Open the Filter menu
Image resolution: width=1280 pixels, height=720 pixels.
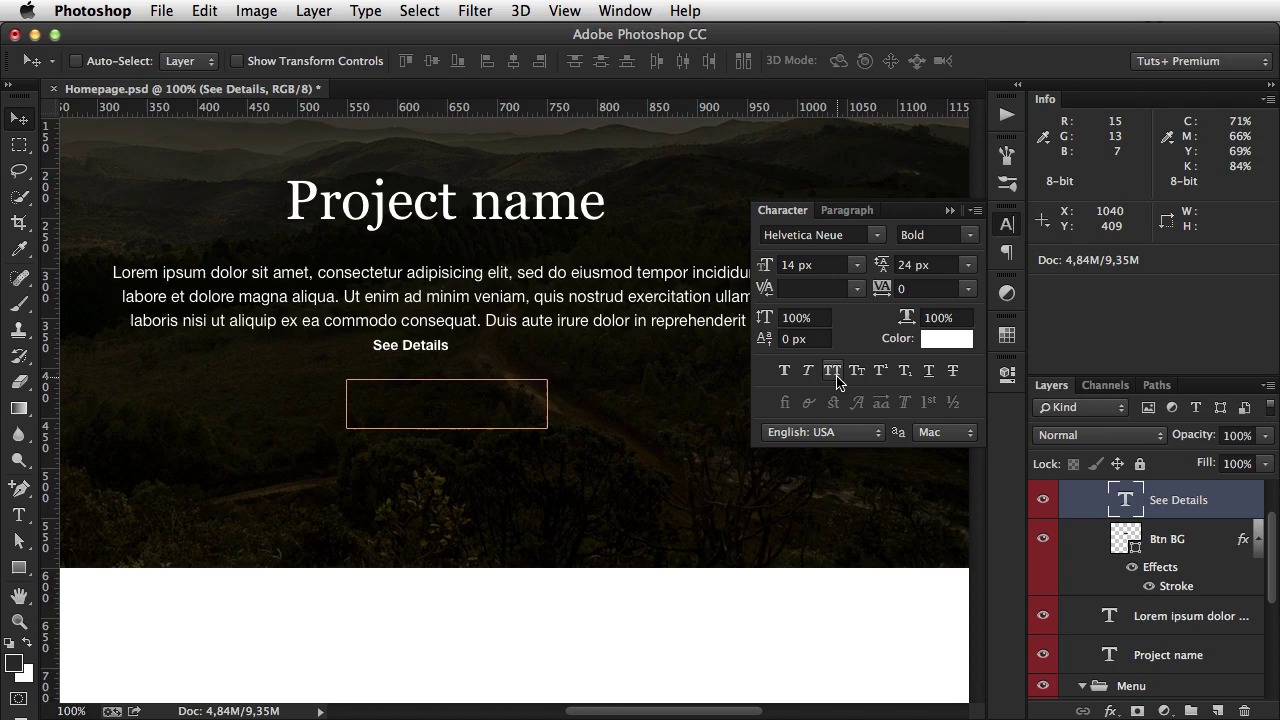coord(475,11)
